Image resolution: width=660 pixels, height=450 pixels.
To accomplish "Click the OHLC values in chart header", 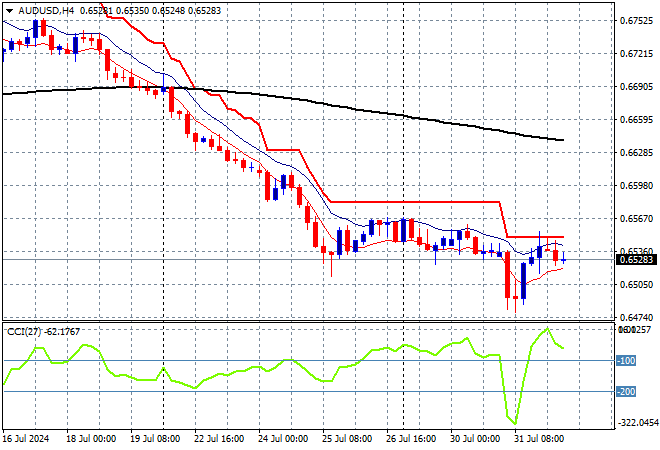I will [x=150, y=11].
